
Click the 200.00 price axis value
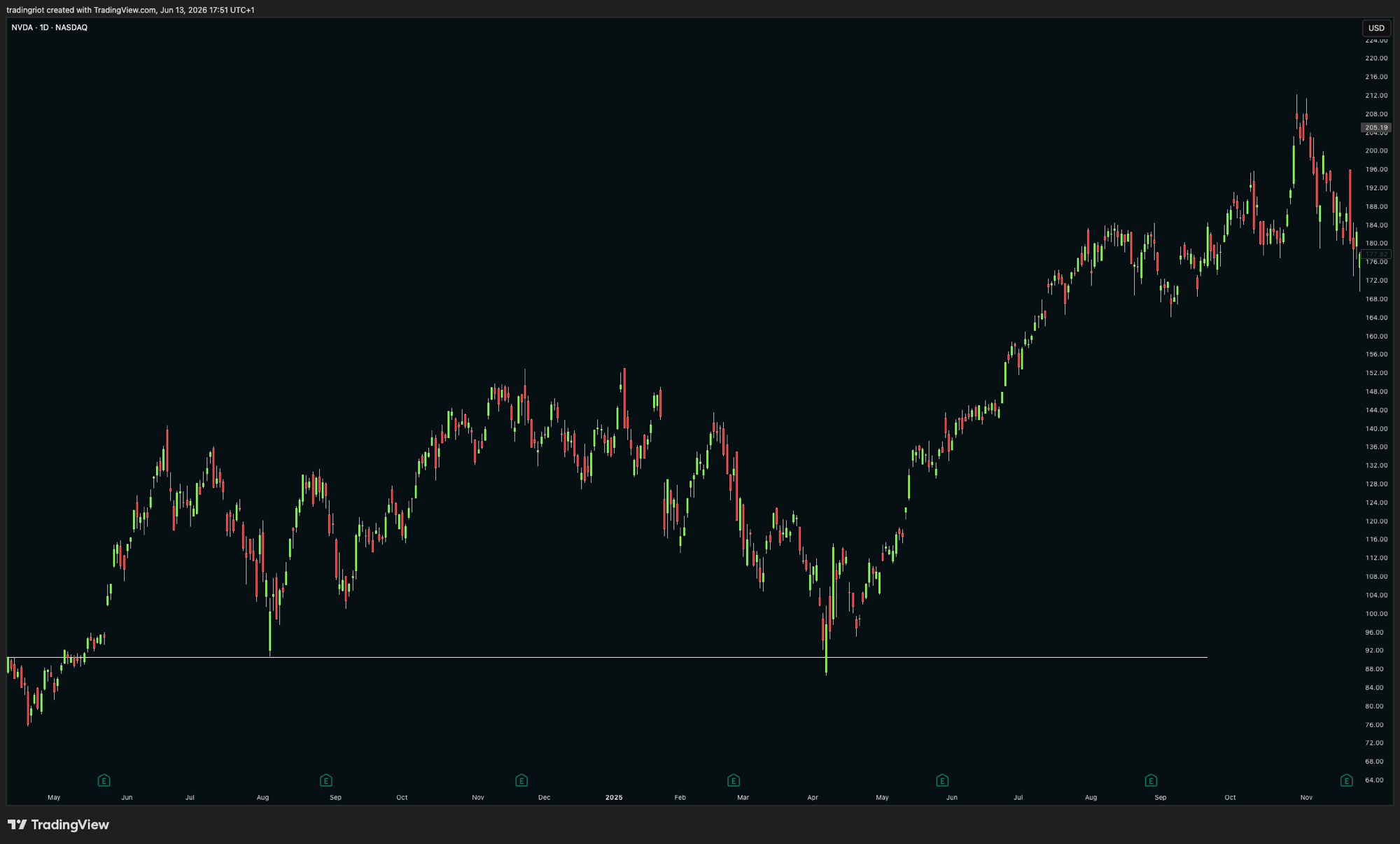point(1376,150)
